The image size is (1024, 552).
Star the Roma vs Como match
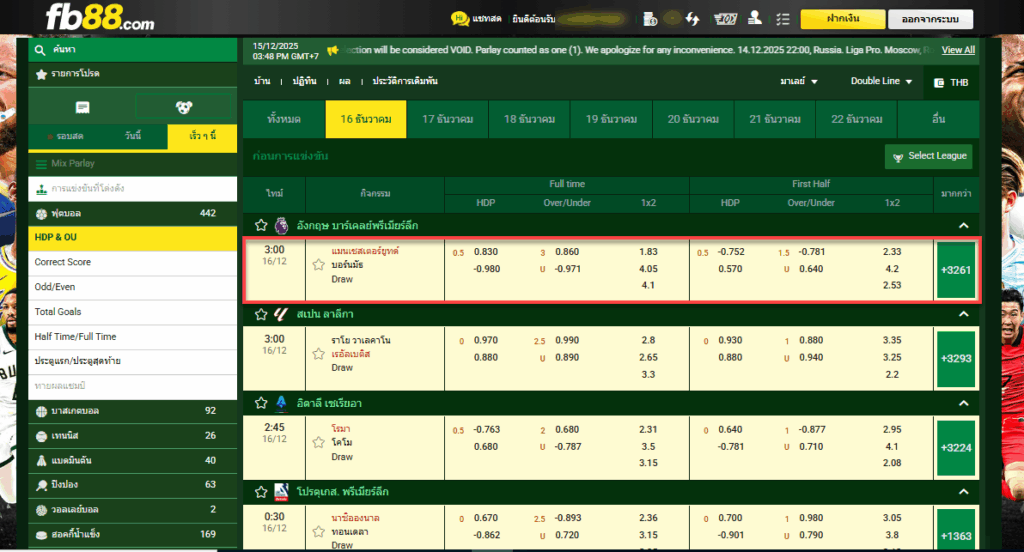(319, 442)
